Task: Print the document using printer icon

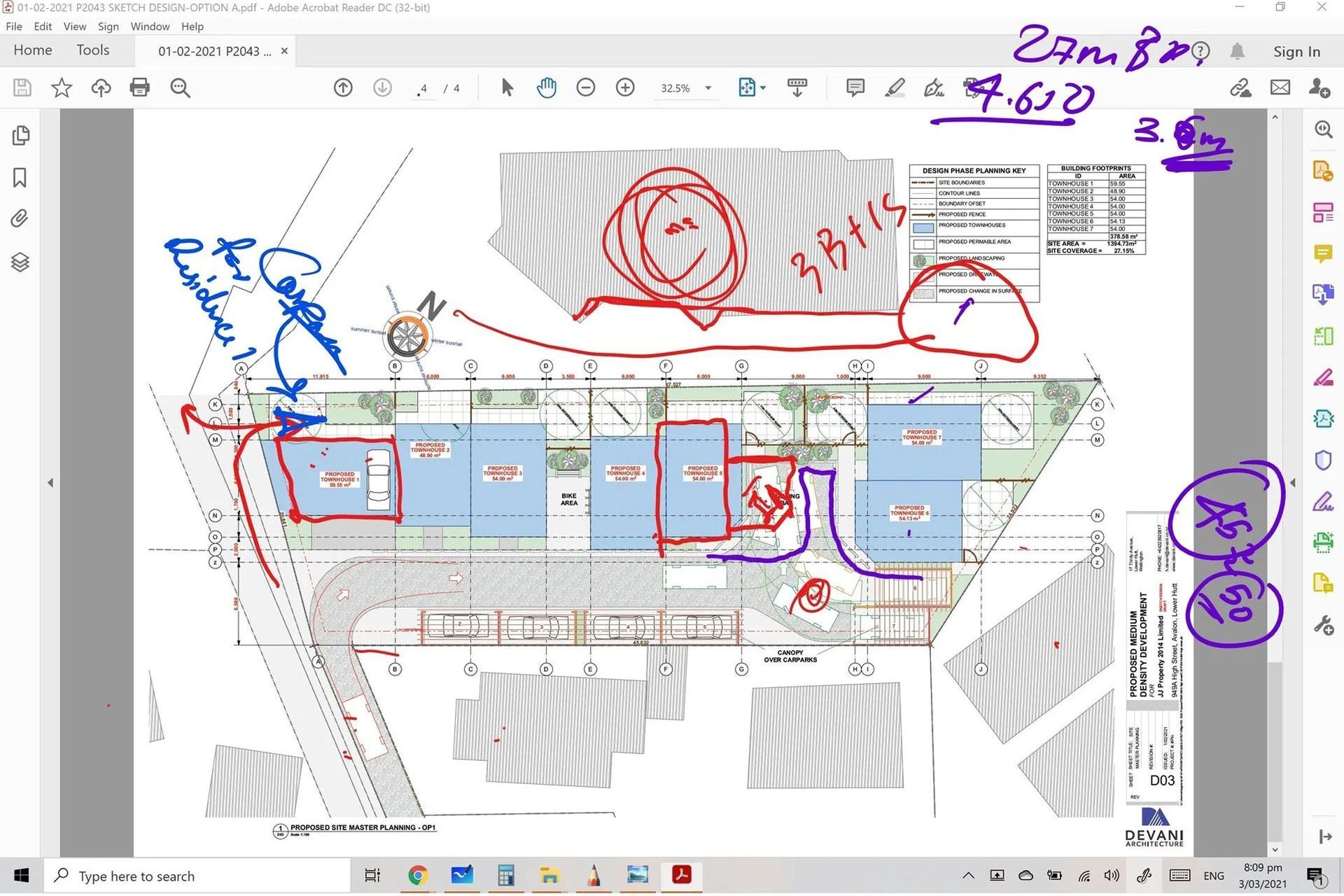Action: tap(140, 87)
